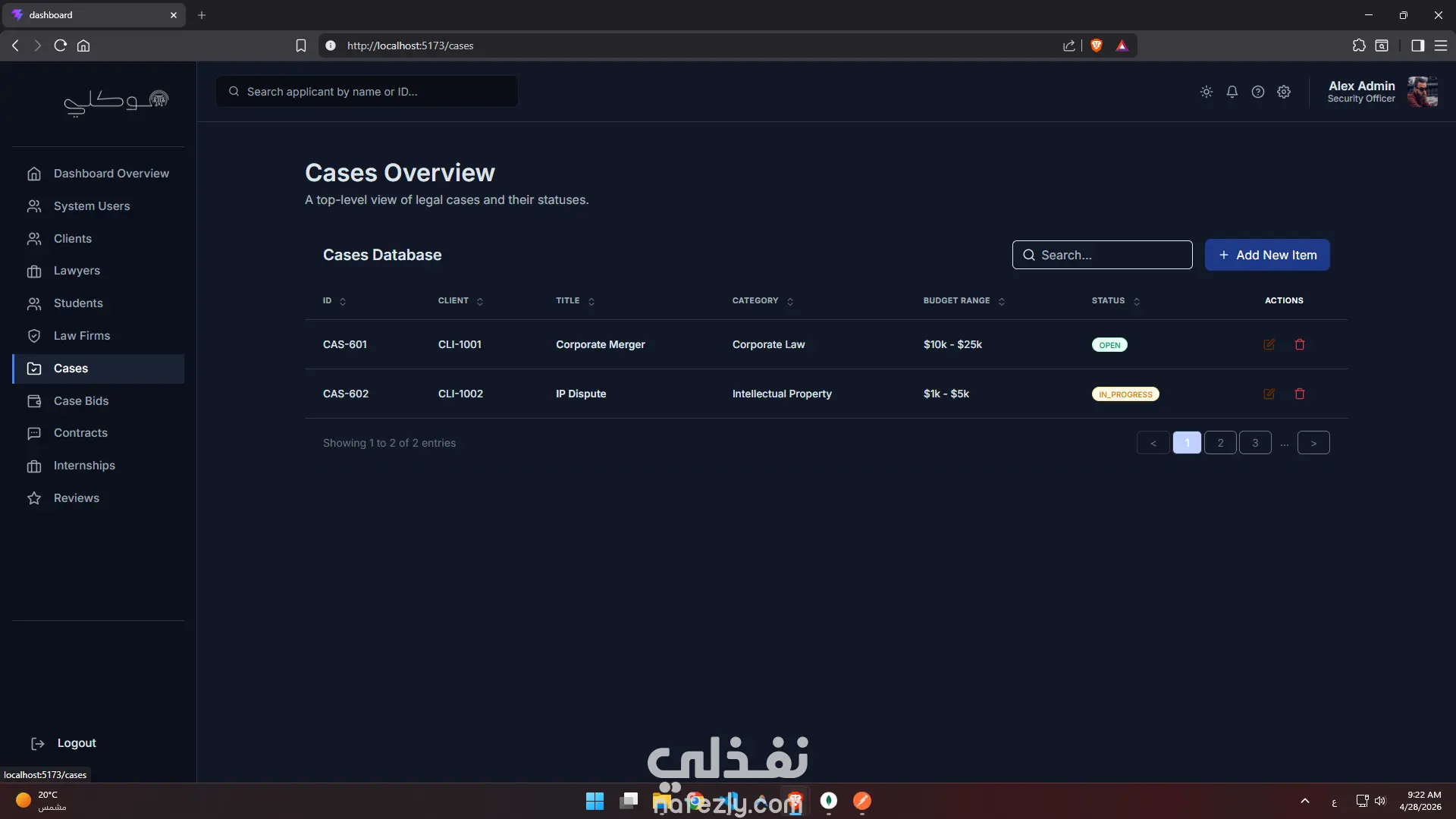Click the Add New Item button
Image resolution: width=1456 pixels, height=819 pixels.
click(1267, 255)
